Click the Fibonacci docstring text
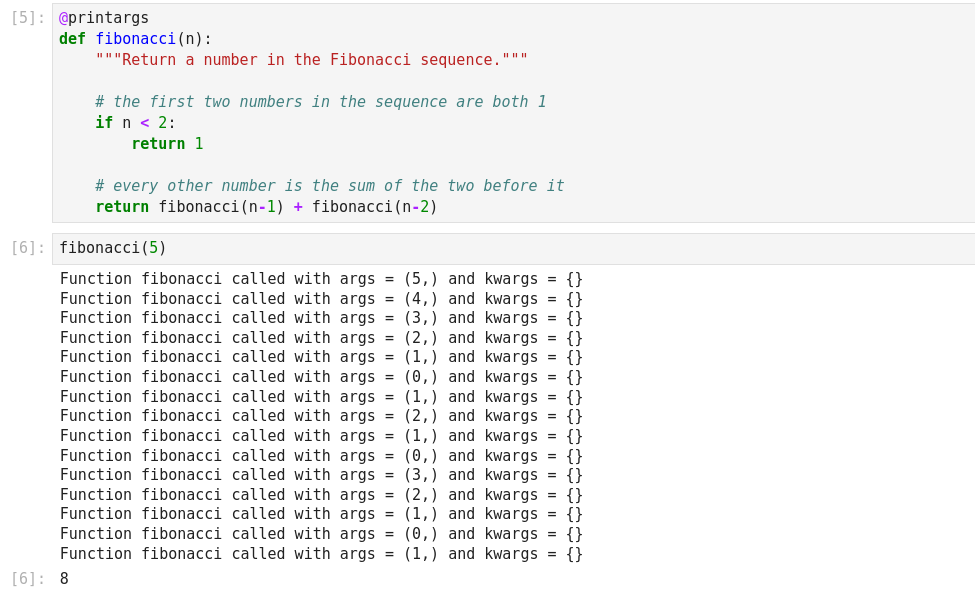The width and height of the screenshot is (975, 600). 311,60
